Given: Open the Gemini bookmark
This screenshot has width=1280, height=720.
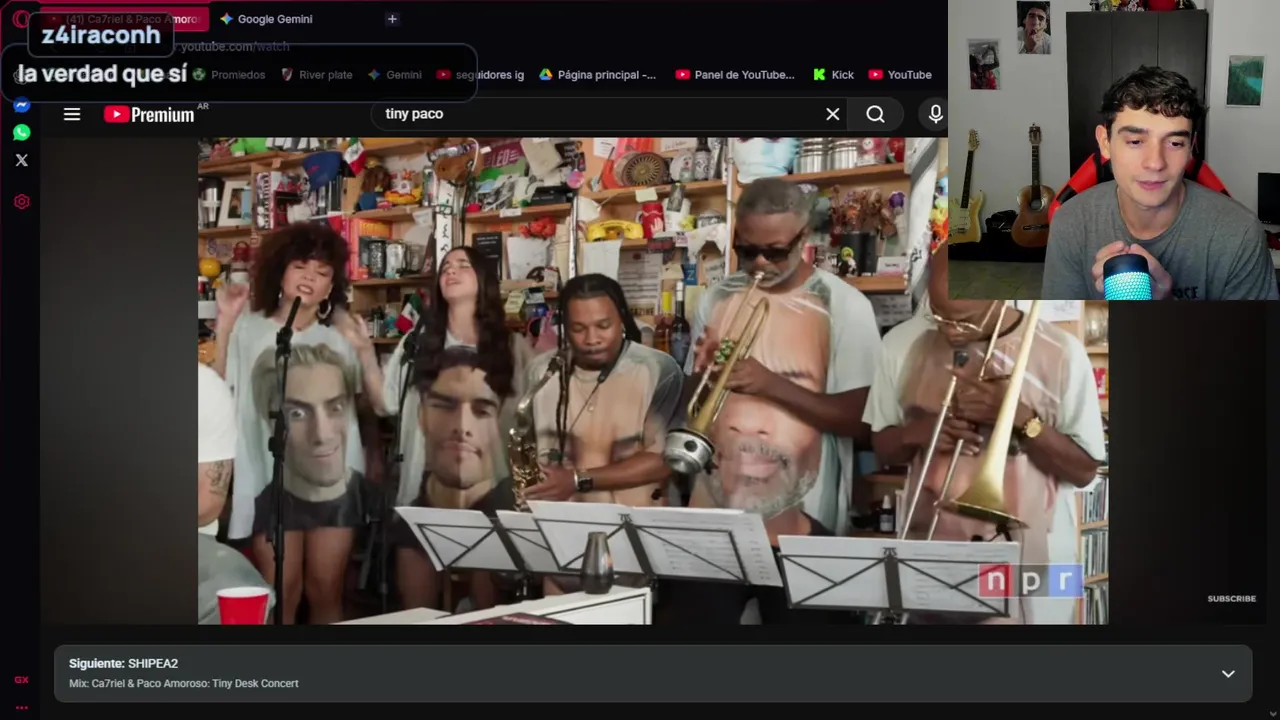Looking at the screenshot, I should click(x=395, y=75).
